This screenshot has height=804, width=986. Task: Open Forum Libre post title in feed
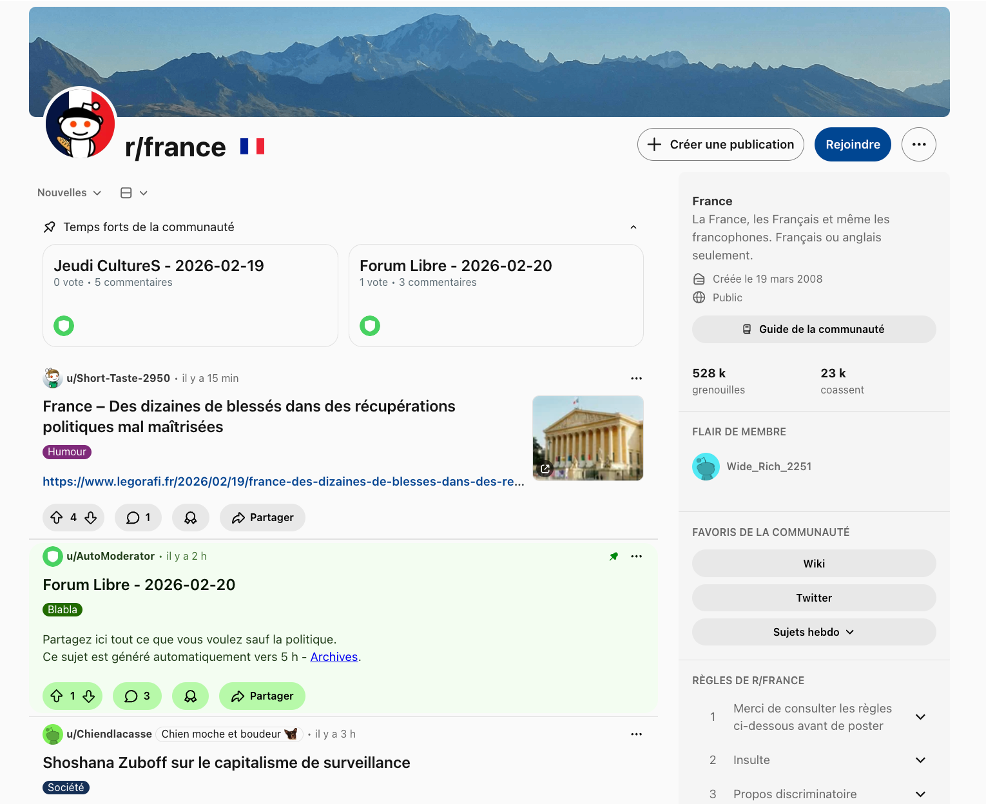pos(139,585)
